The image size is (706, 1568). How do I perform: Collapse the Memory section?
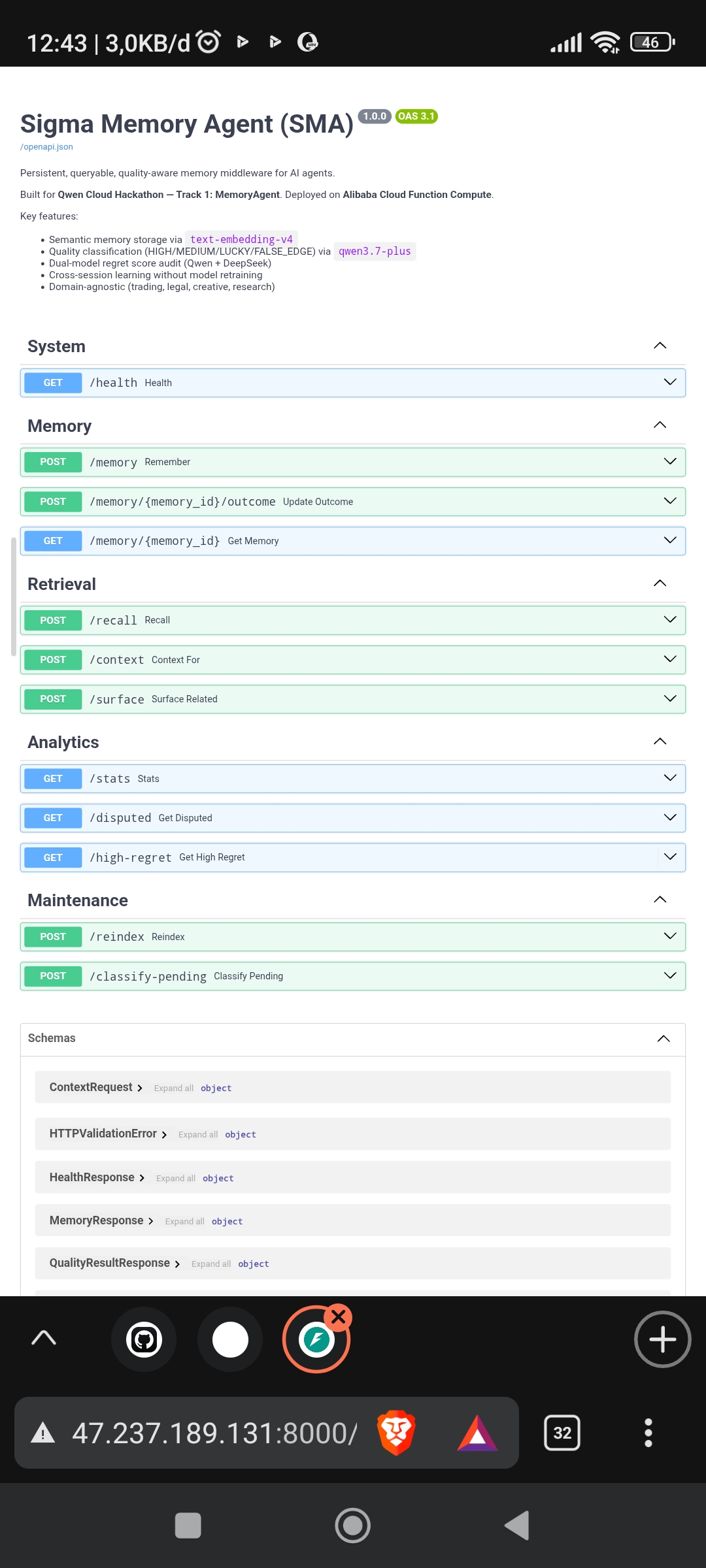pyautogui.click(x=660, y=425)
